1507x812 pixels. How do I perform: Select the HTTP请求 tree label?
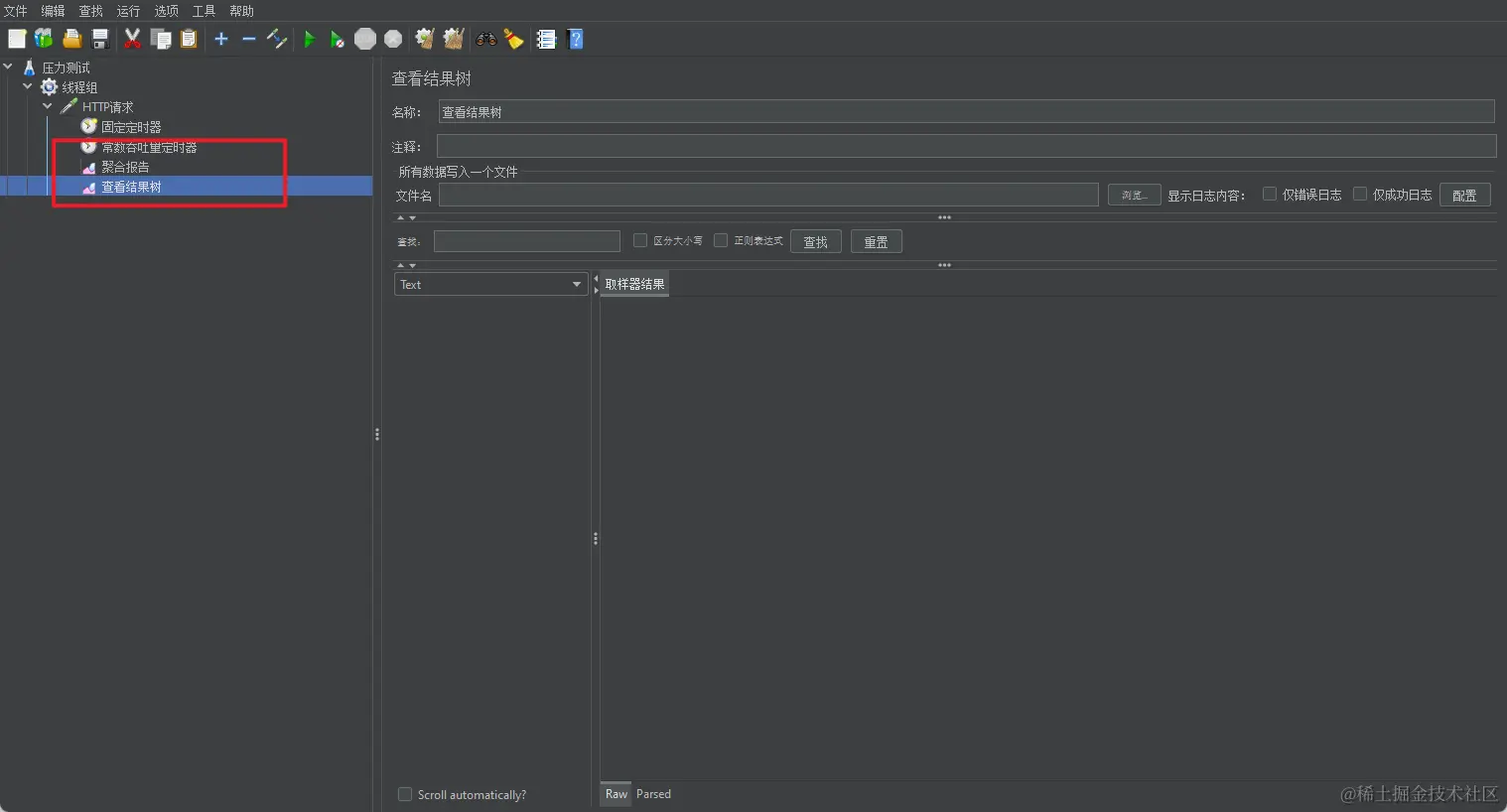point(107,107)
